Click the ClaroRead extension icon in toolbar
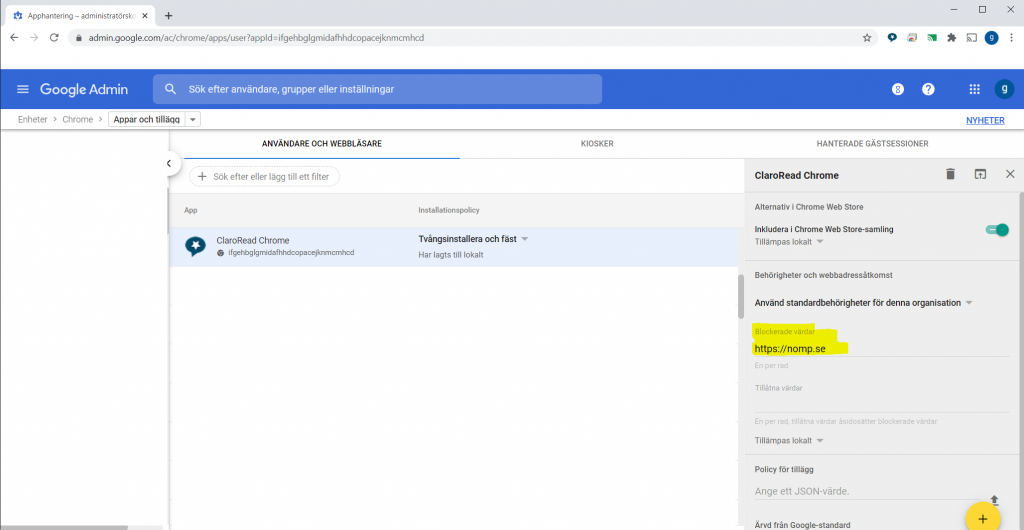The image size is (1024, 530). point(892,38)
